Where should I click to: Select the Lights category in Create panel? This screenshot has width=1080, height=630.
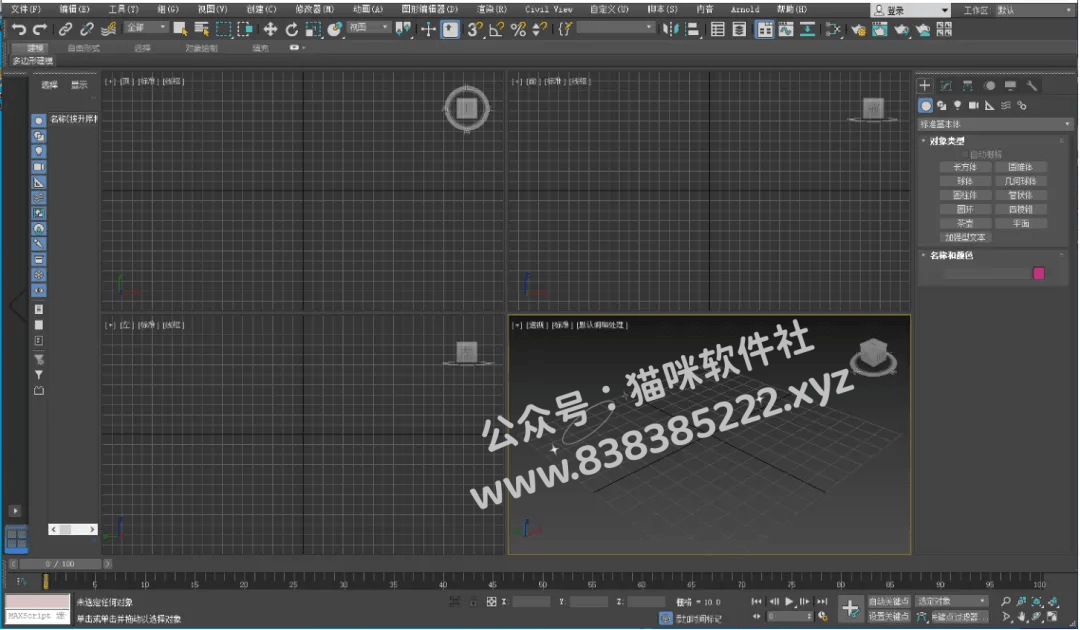pyautogui.click(x=957, y=105)
